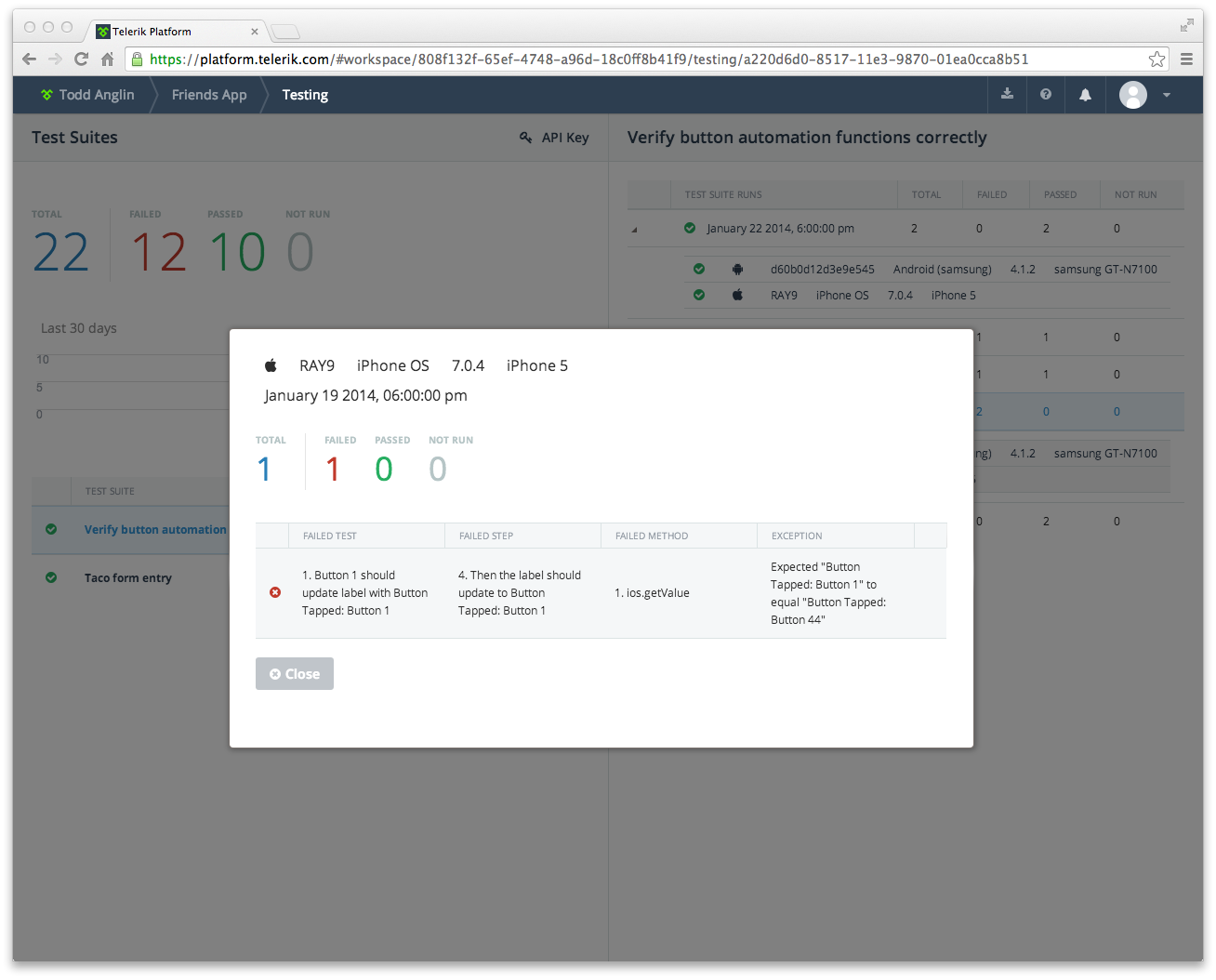This screenshot has width=1216, height=980.
Task: Click the failed count 12 in Test Suites
Action: (159, 252)
